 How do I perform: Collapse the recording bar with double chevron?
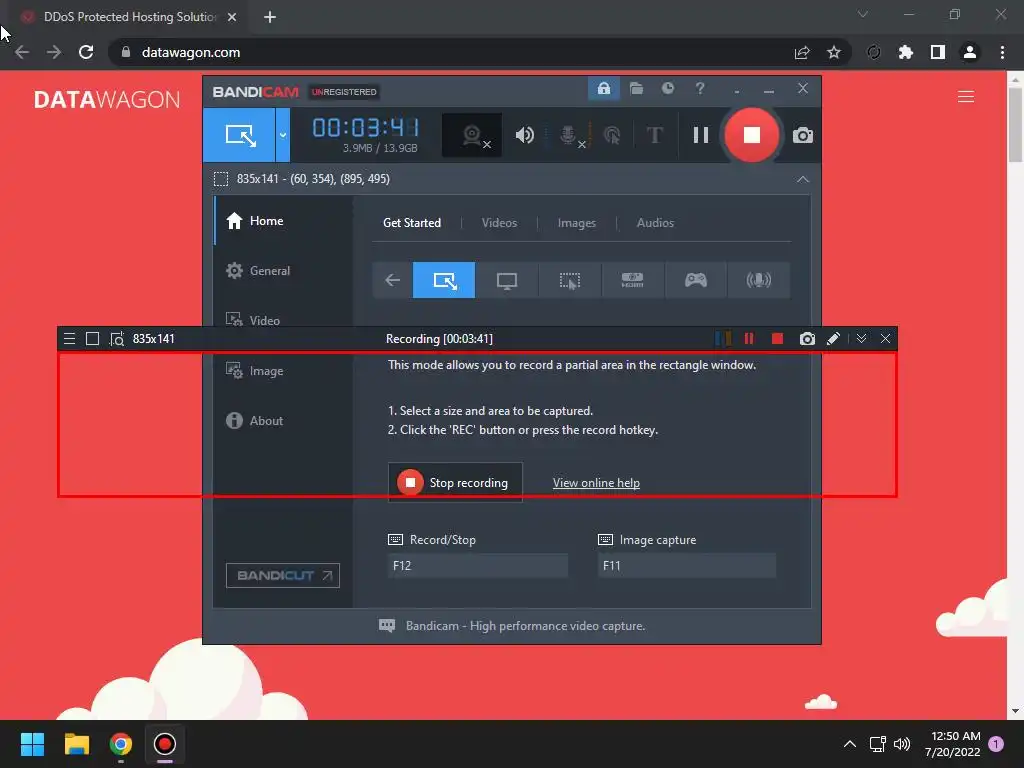coord(861,338)
